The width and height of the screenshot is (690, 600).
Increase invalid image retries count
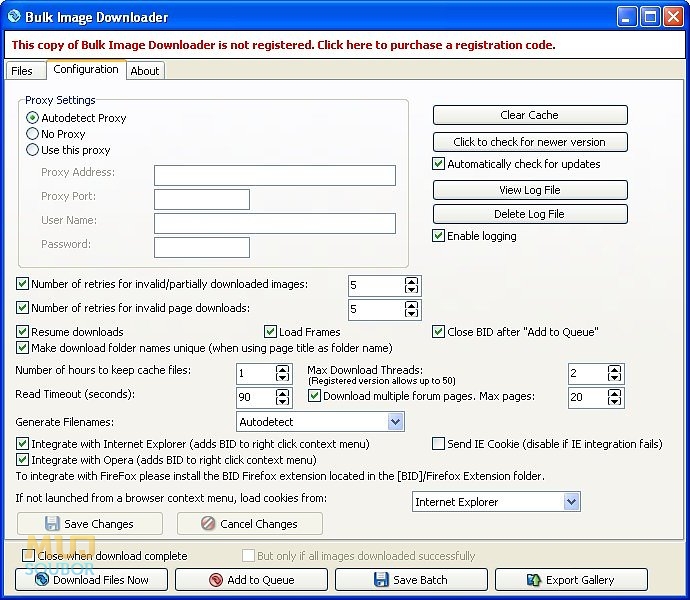411,281
